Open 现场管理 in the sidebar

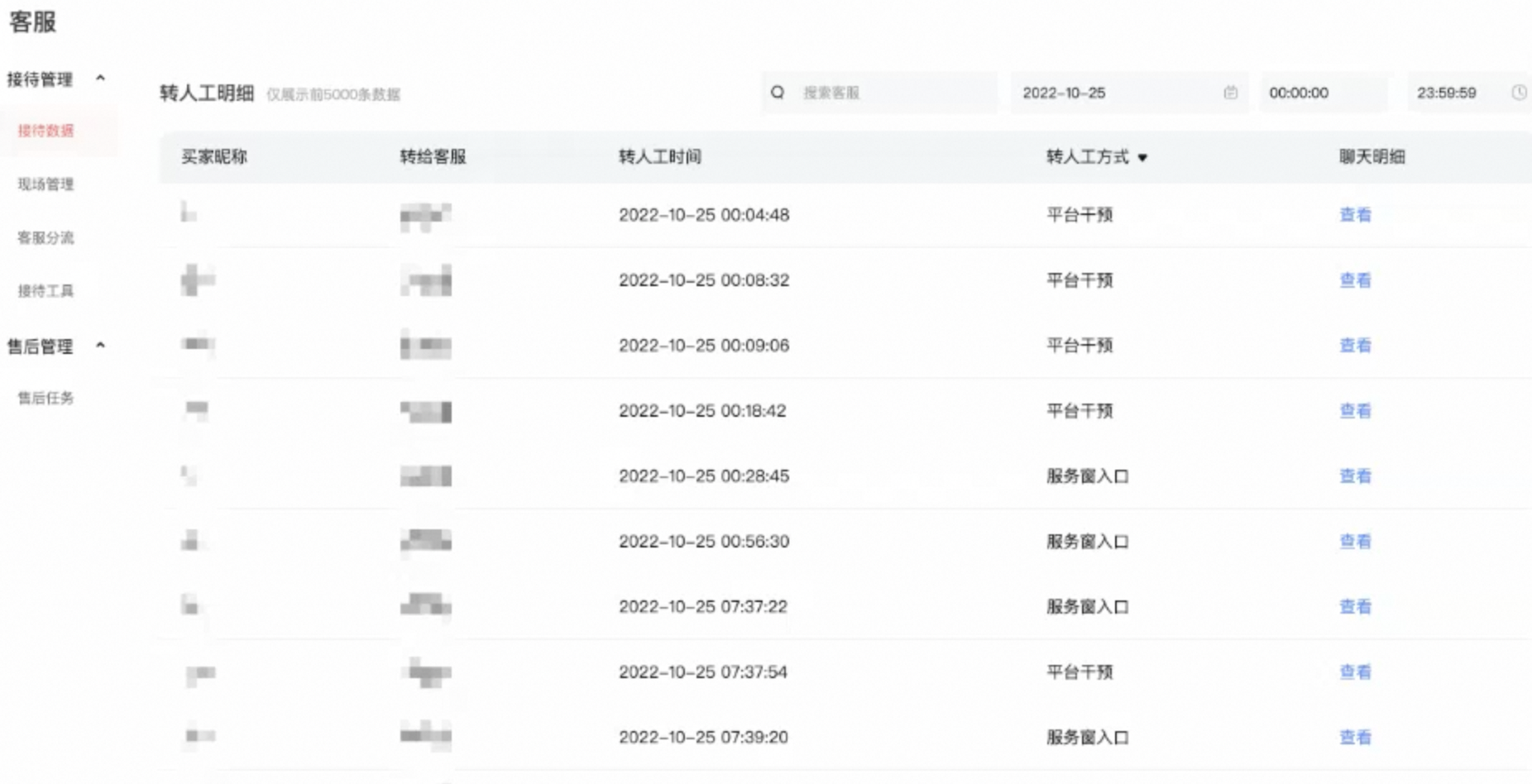(x=45, y=184)
